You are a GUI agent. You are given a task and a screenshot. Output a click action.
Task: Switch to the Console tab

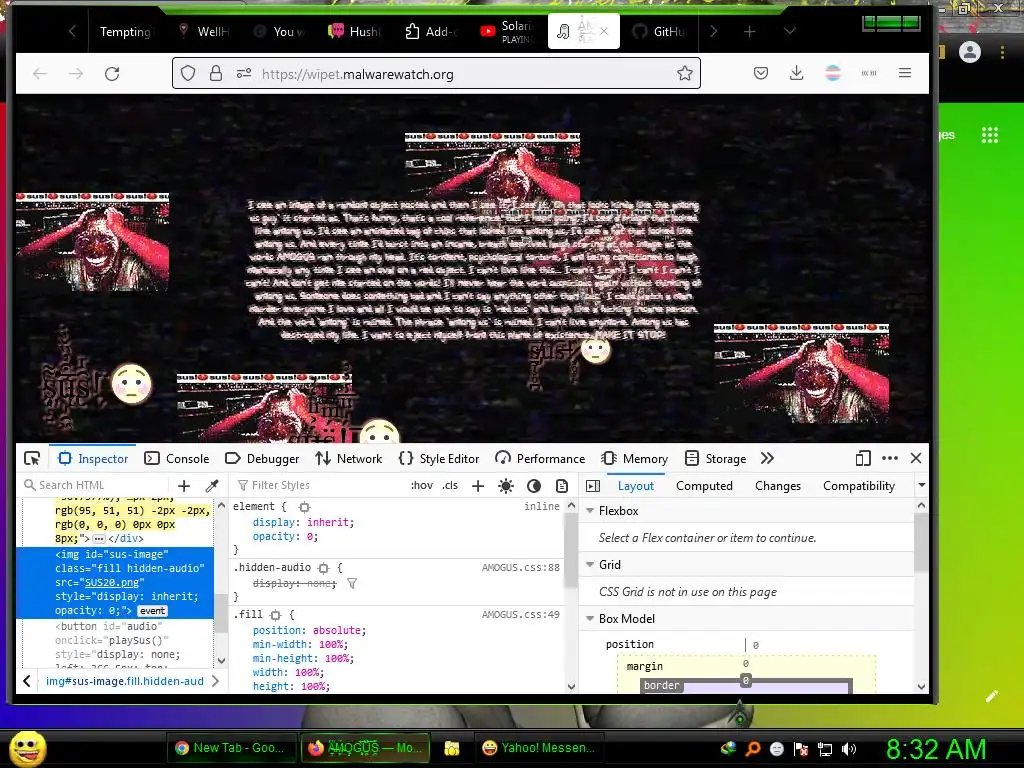[x=177, y=458]
